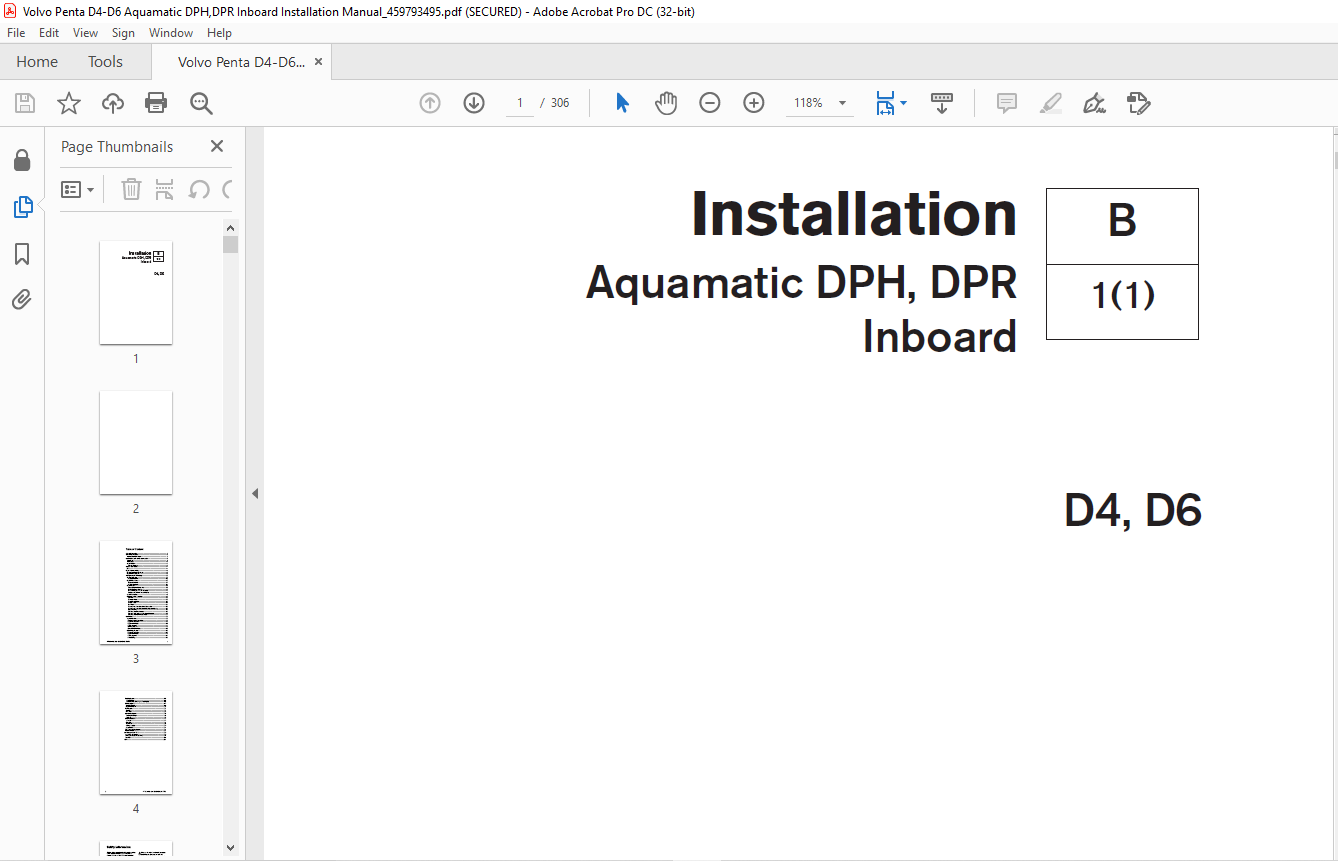Add document to favorites star
This screenshot has height=861, width=1338.
pos(69,103)
